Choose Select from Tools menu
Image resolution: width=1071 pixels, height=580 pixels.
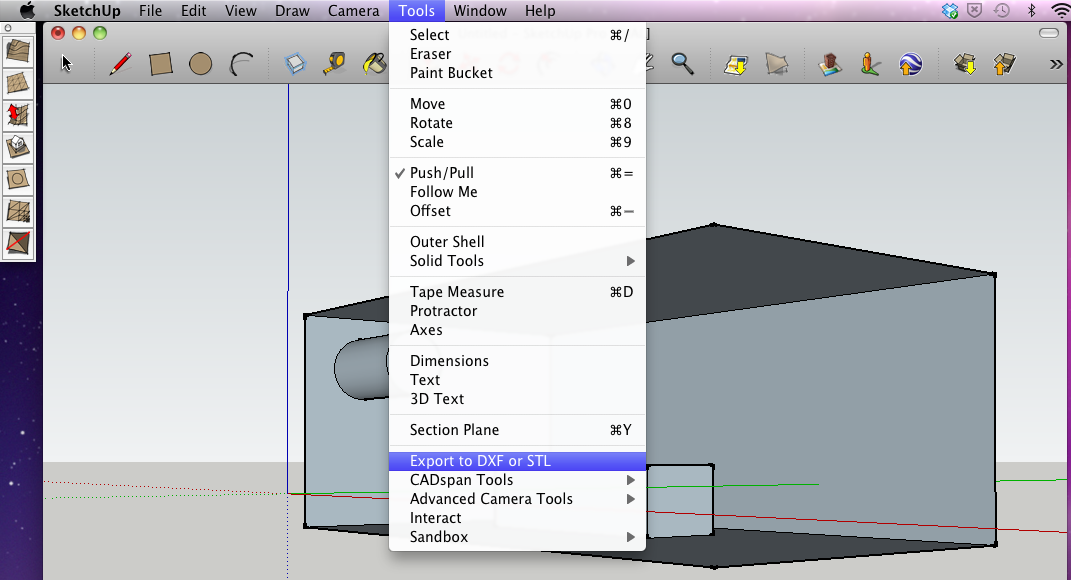coord(517,35)
